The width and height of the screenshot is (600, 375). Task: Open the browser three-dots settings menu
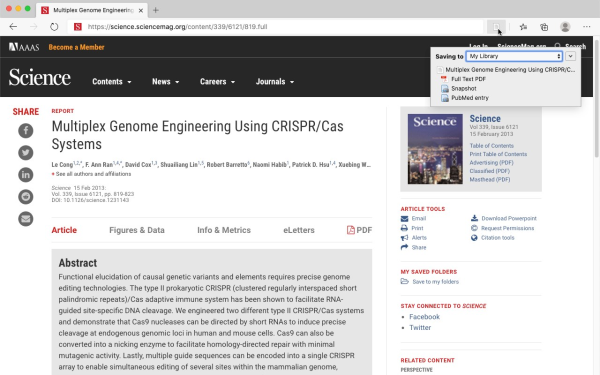[x=586, y=27]
